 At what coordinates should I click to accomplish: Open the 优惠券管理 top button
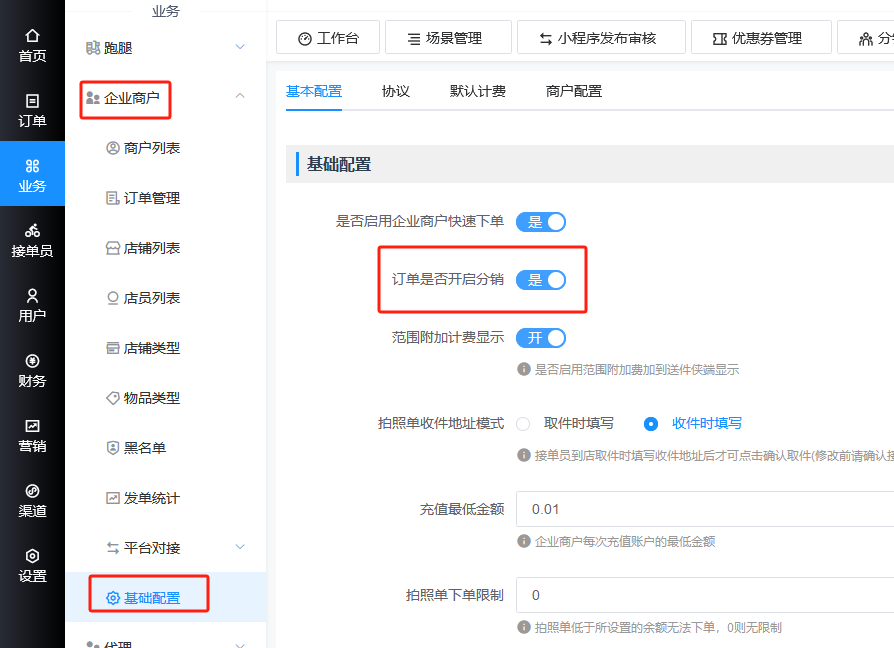761,38
